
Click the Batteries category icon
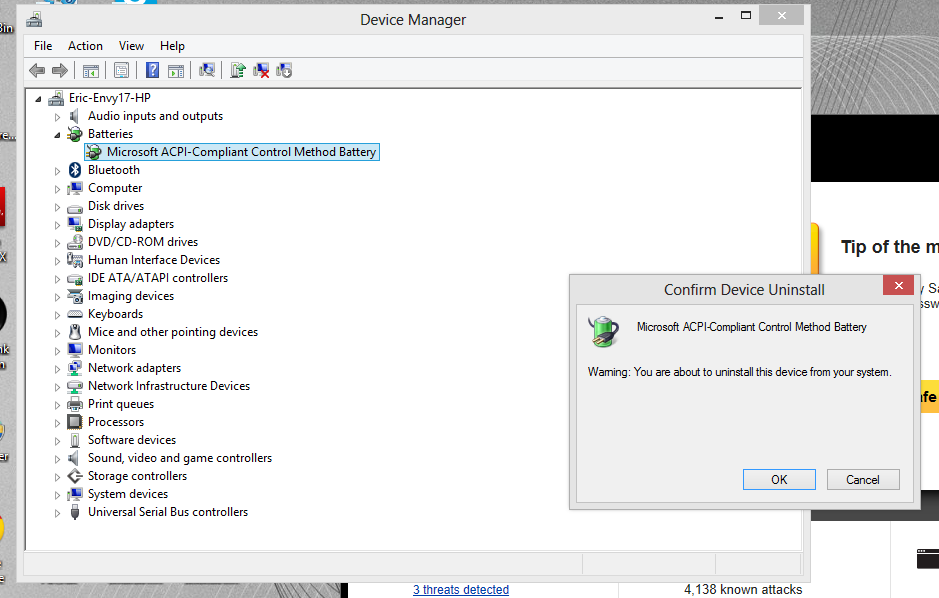click(75, 134)
